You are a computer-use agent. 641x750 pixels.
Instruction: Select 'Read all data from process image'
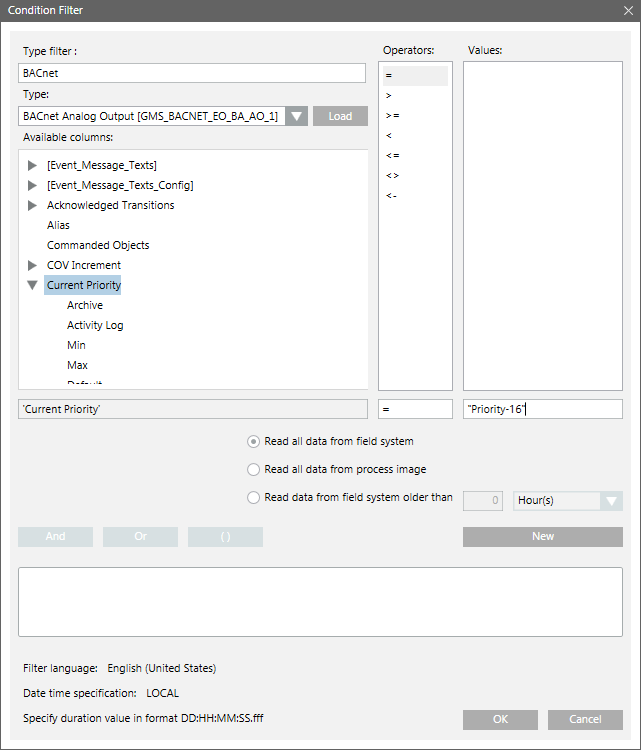pos(253,469)
